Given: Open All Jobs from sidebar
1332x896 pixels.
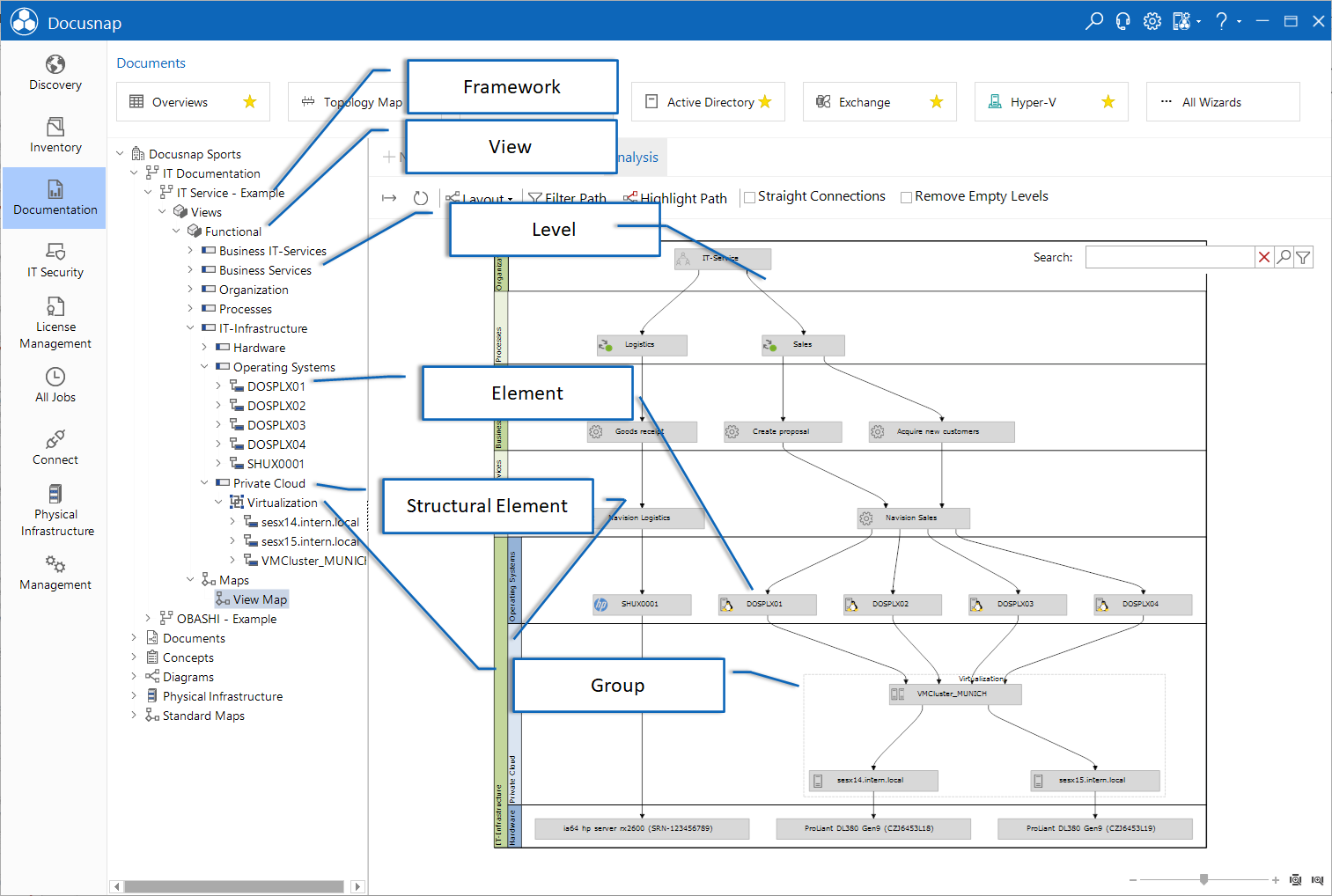Looking at the screenshot, I should coord(55,386).
